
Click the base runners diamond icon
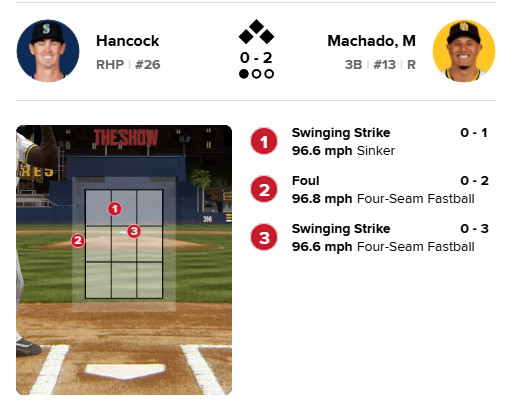[256, 32]
